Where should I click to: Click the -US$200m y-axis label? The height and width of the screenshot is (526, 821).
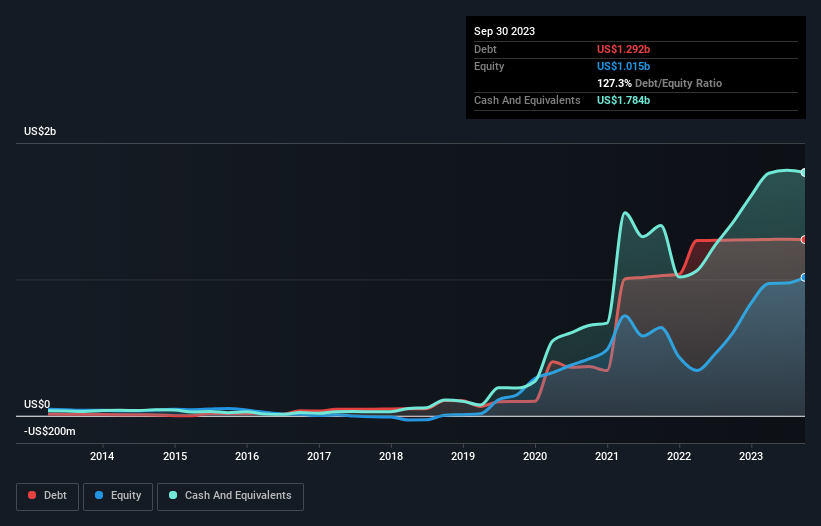tap(50, 431)
